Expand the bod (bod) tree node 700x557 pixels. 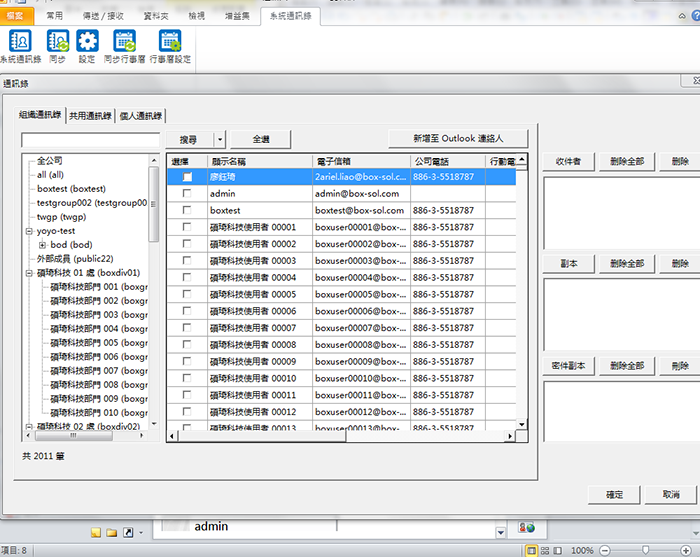(42, 245)
